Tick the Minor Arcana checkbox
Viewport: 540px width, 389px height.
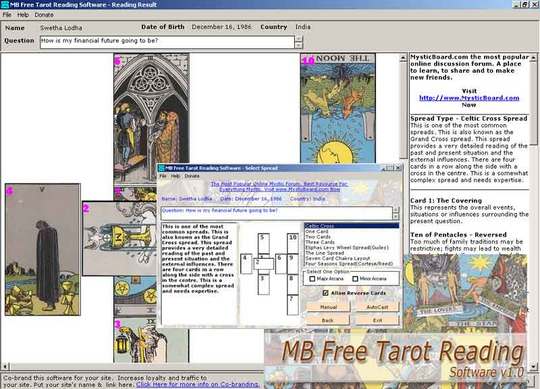[x=355, y=279]
